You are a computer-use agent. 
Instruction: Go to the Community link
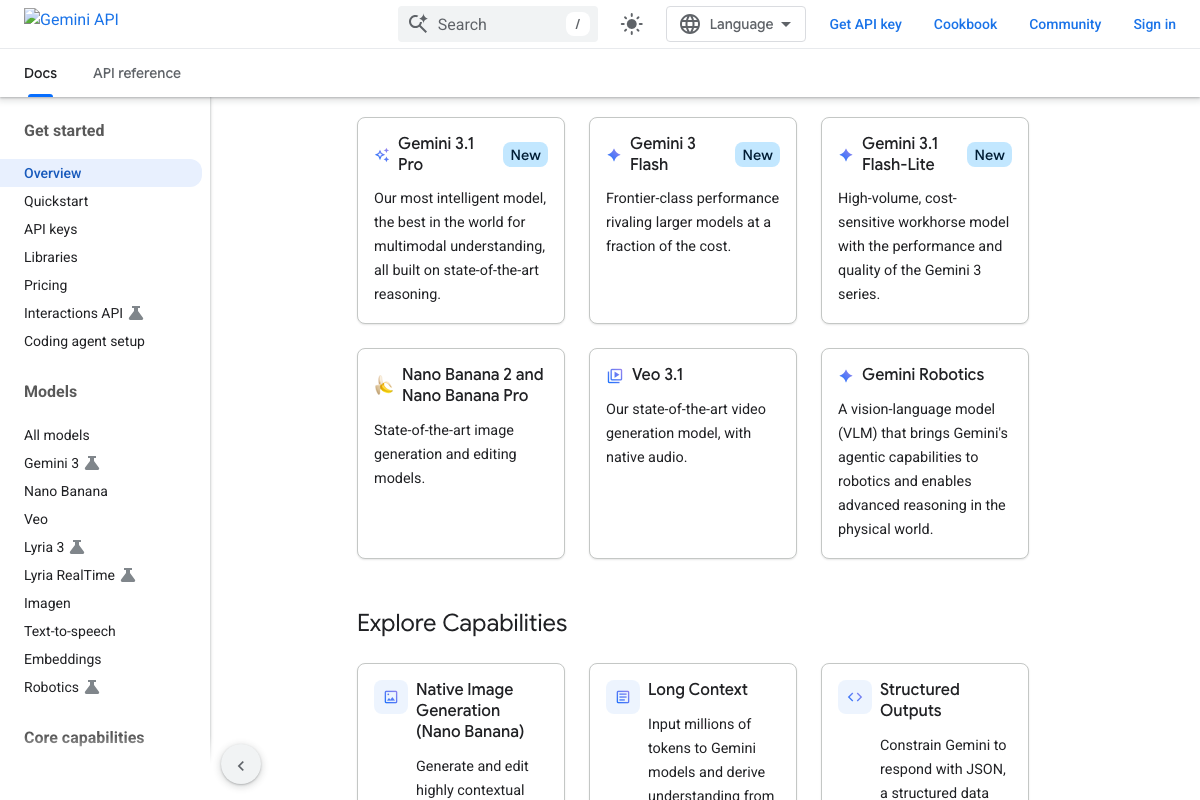click(x=1065, y=24)
